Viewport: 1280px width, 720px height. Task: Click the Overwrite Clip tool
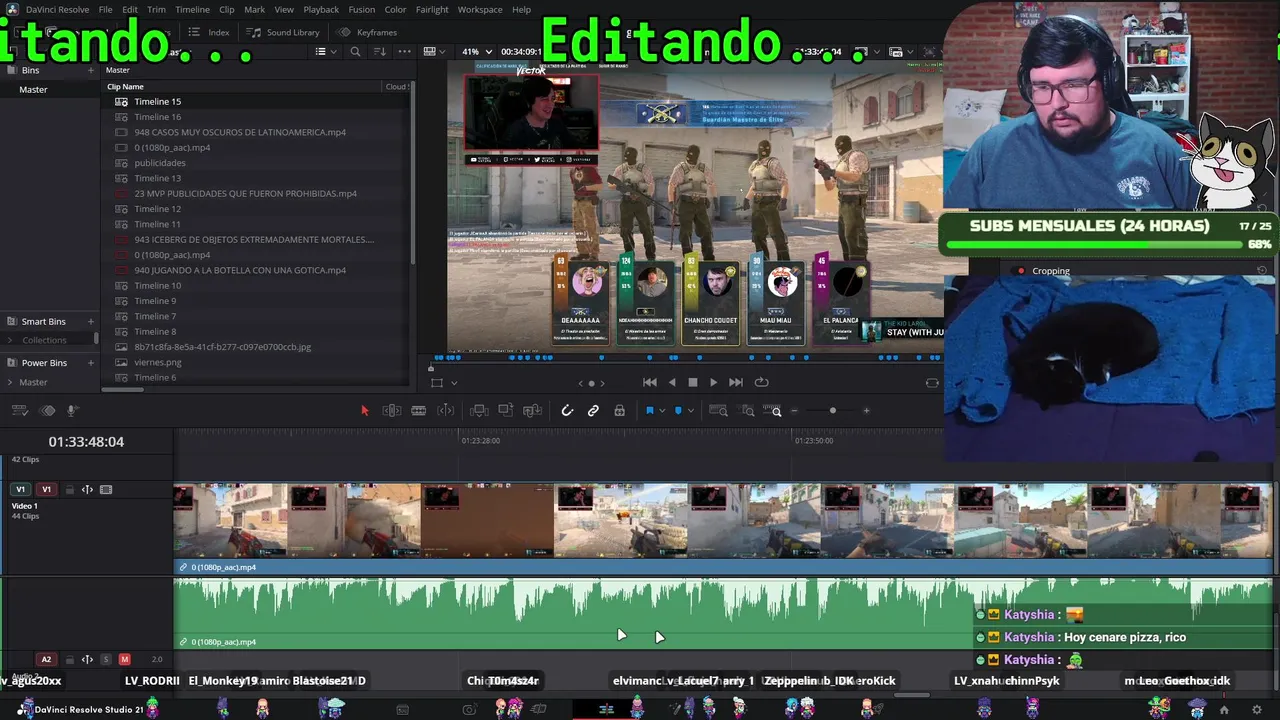click(506, 411)
